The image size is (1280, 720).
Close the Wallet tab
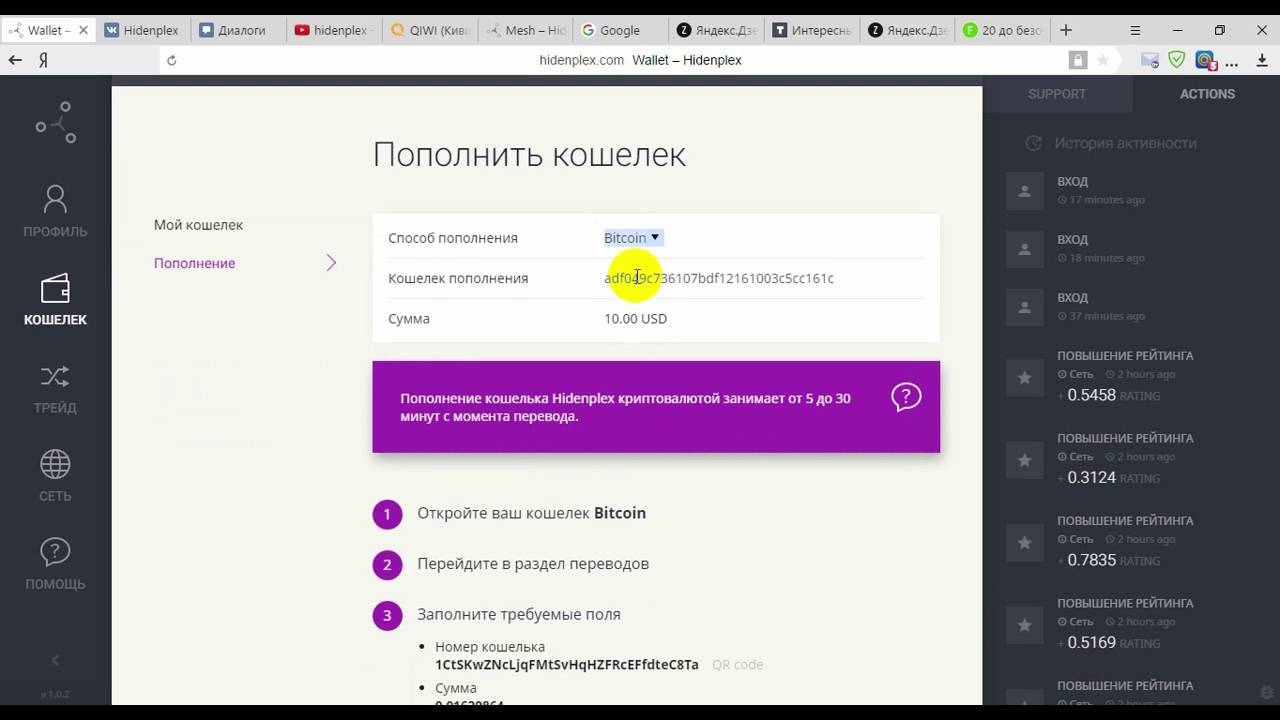(x=83, y=30)
